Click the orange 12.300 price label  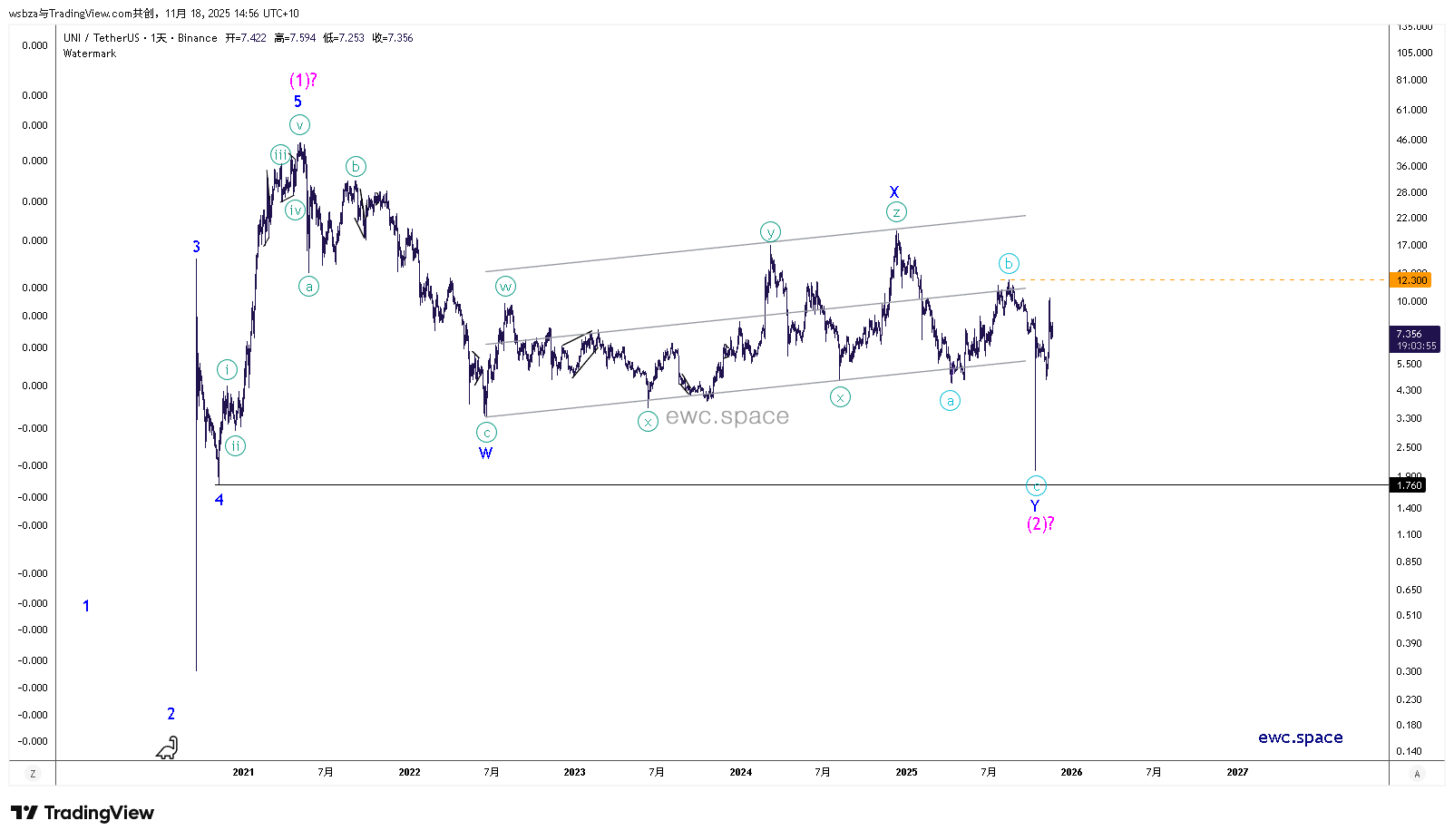pos(1411,280)
